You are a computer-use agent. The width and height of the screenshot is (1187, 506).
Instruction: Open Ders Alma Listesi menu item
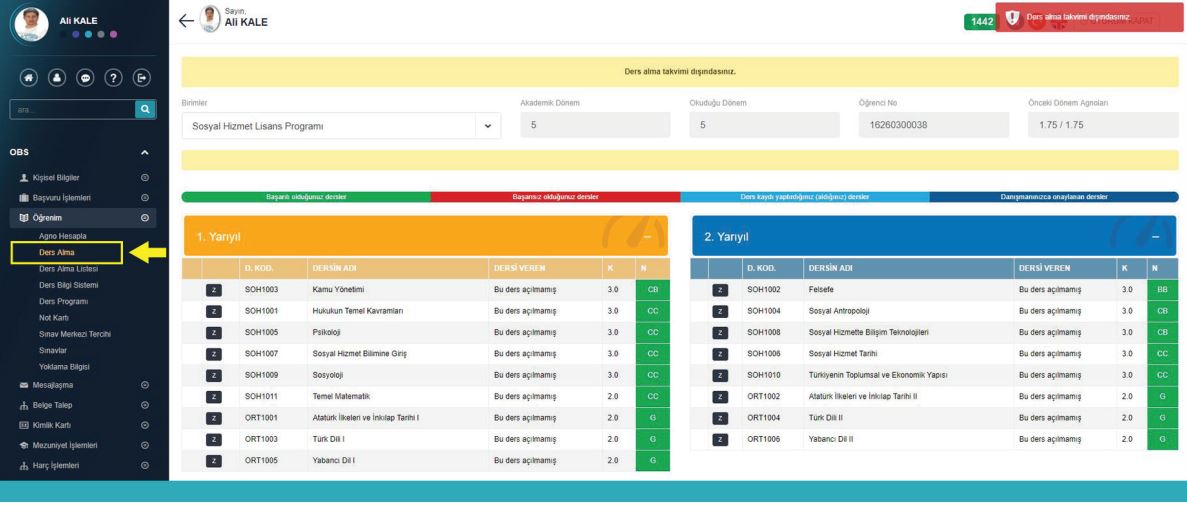[x=67, y=268]
